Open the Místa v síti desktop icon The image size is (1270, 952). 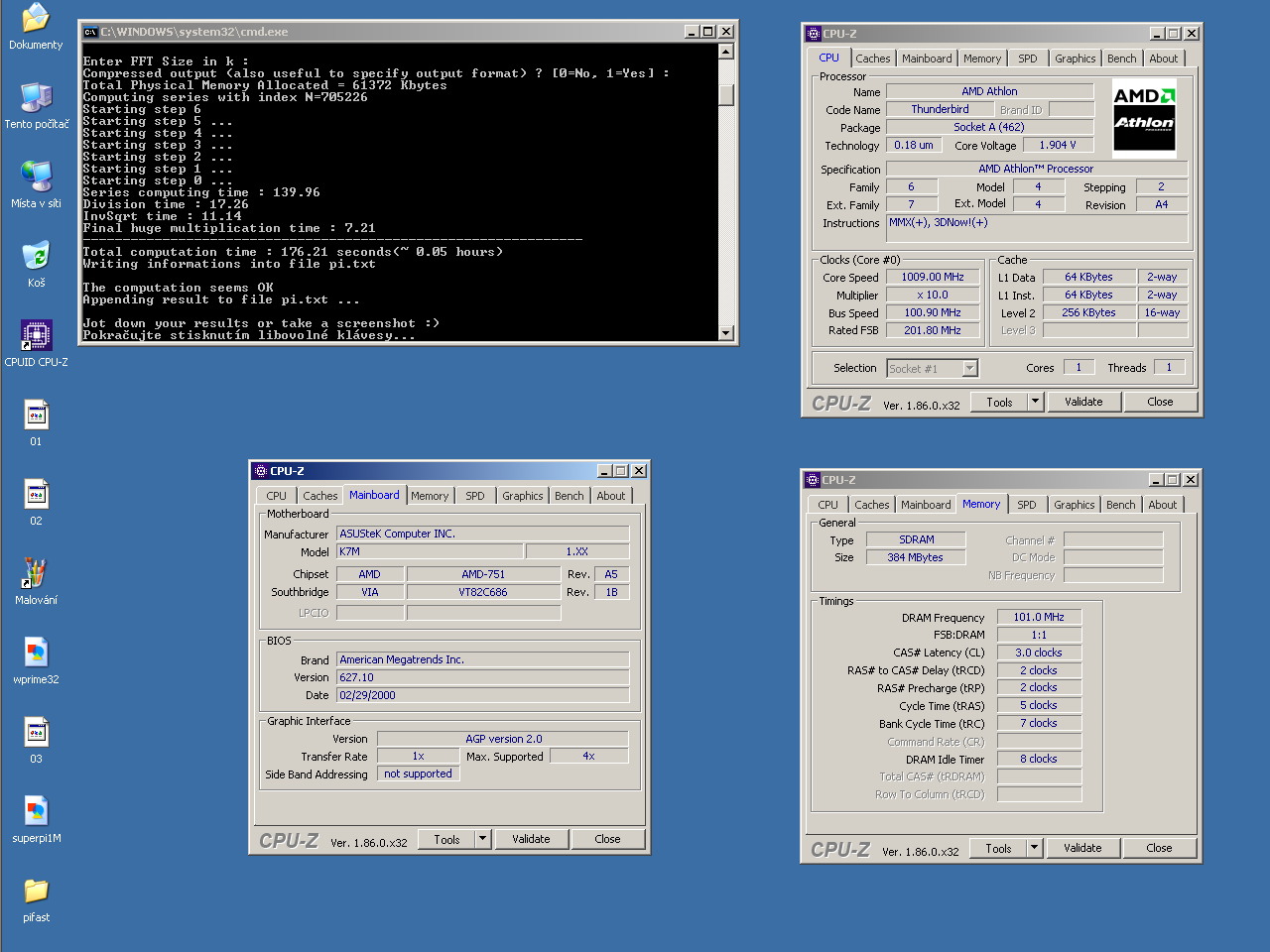click(x=36, y=184)
